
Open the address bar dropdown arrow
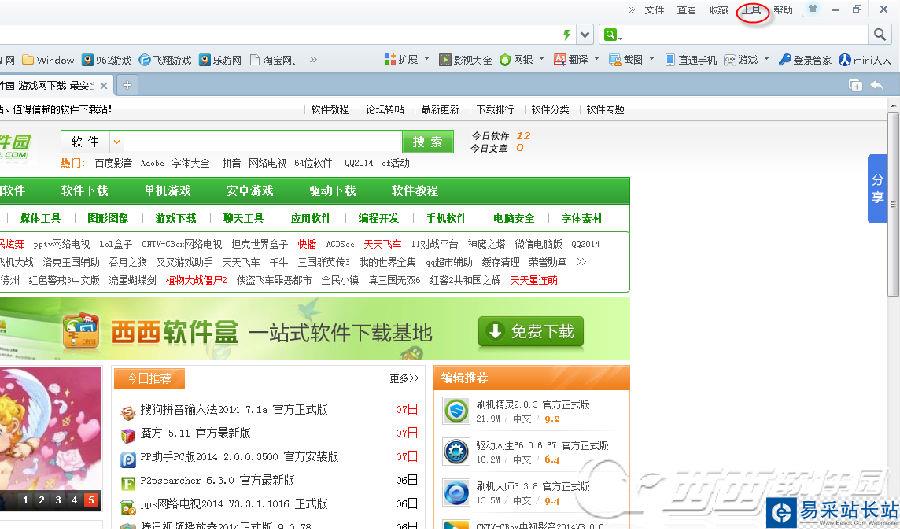[584, 35]
